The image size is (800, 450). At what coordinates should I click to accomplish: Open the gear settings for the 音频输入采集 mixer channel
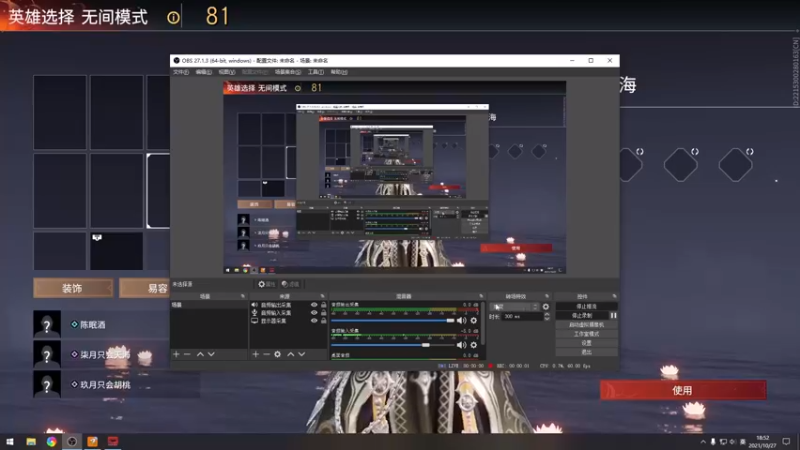(x=473, y=345)
